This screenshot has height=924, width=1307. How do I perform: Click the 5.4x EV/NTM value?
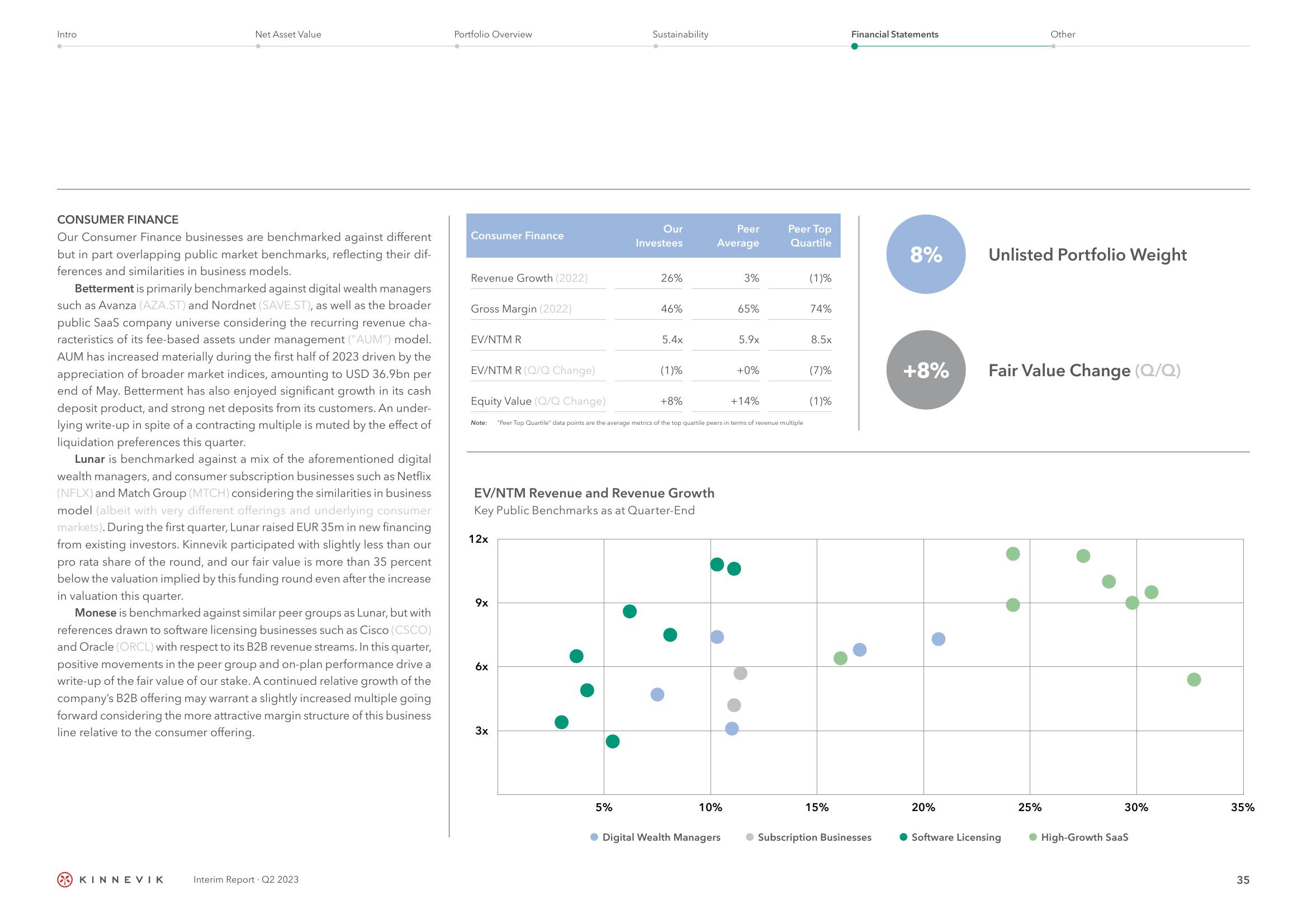coord(673,339)
